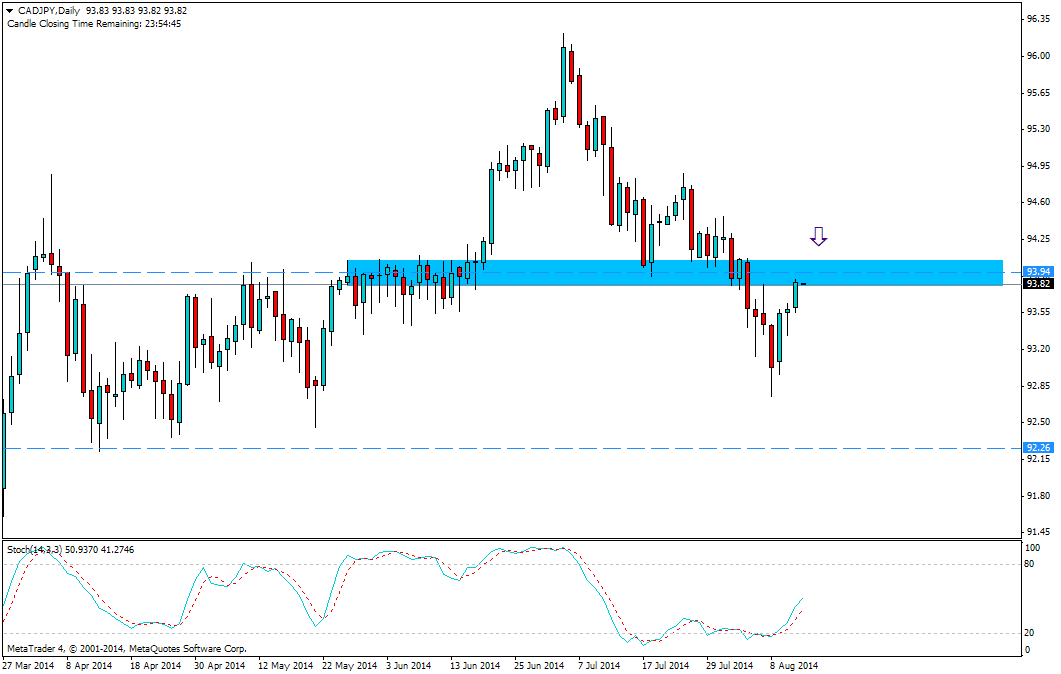Click the black 93.82 current price tag

tap(1038, 284)
